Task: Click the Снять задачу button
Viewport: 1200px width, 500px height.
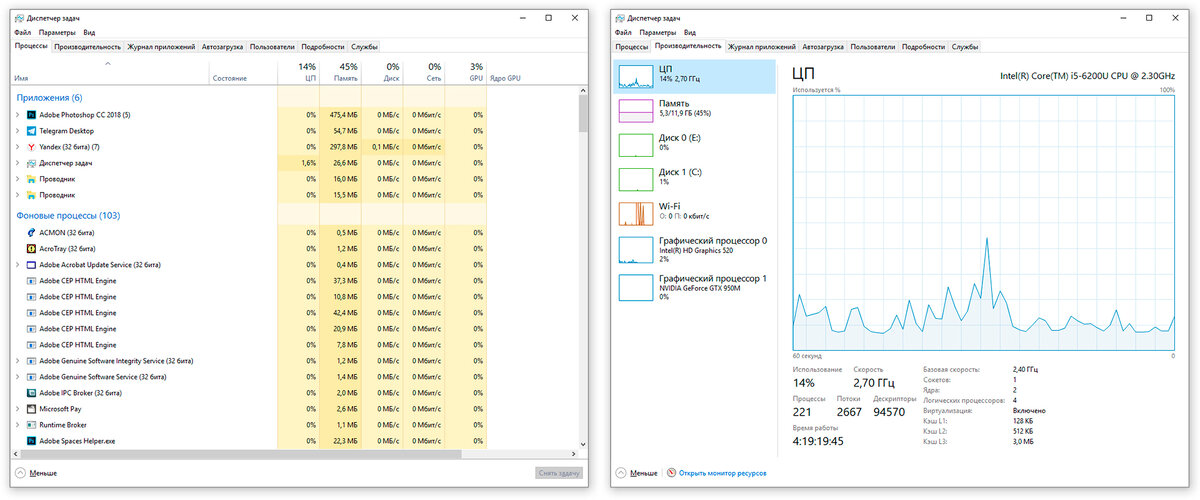Action: [x=559, y=473]
